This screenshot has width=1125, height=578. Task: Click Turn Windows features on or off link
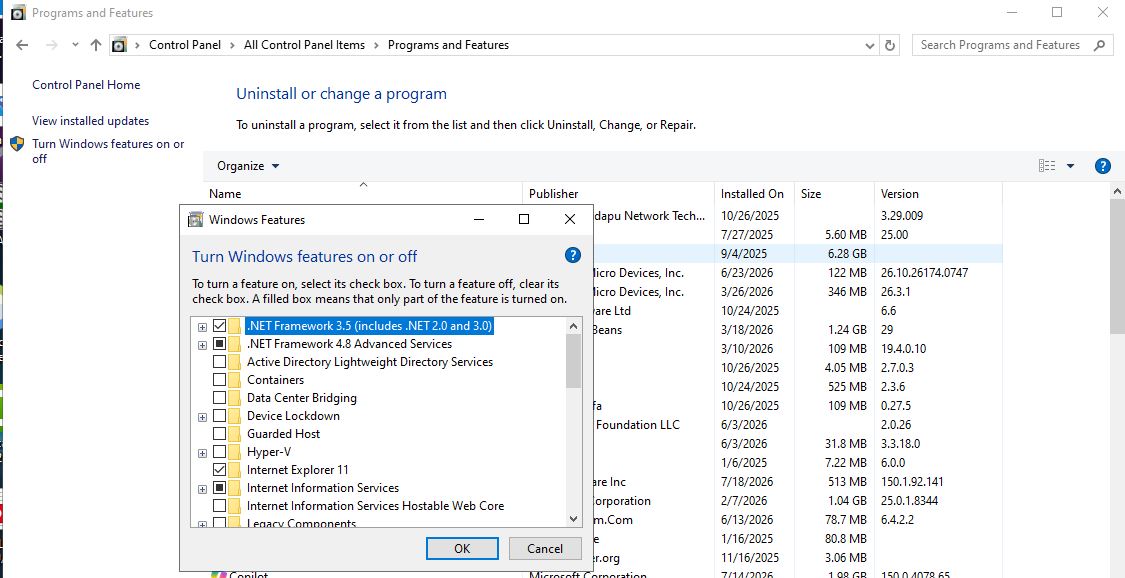[108, 151]
